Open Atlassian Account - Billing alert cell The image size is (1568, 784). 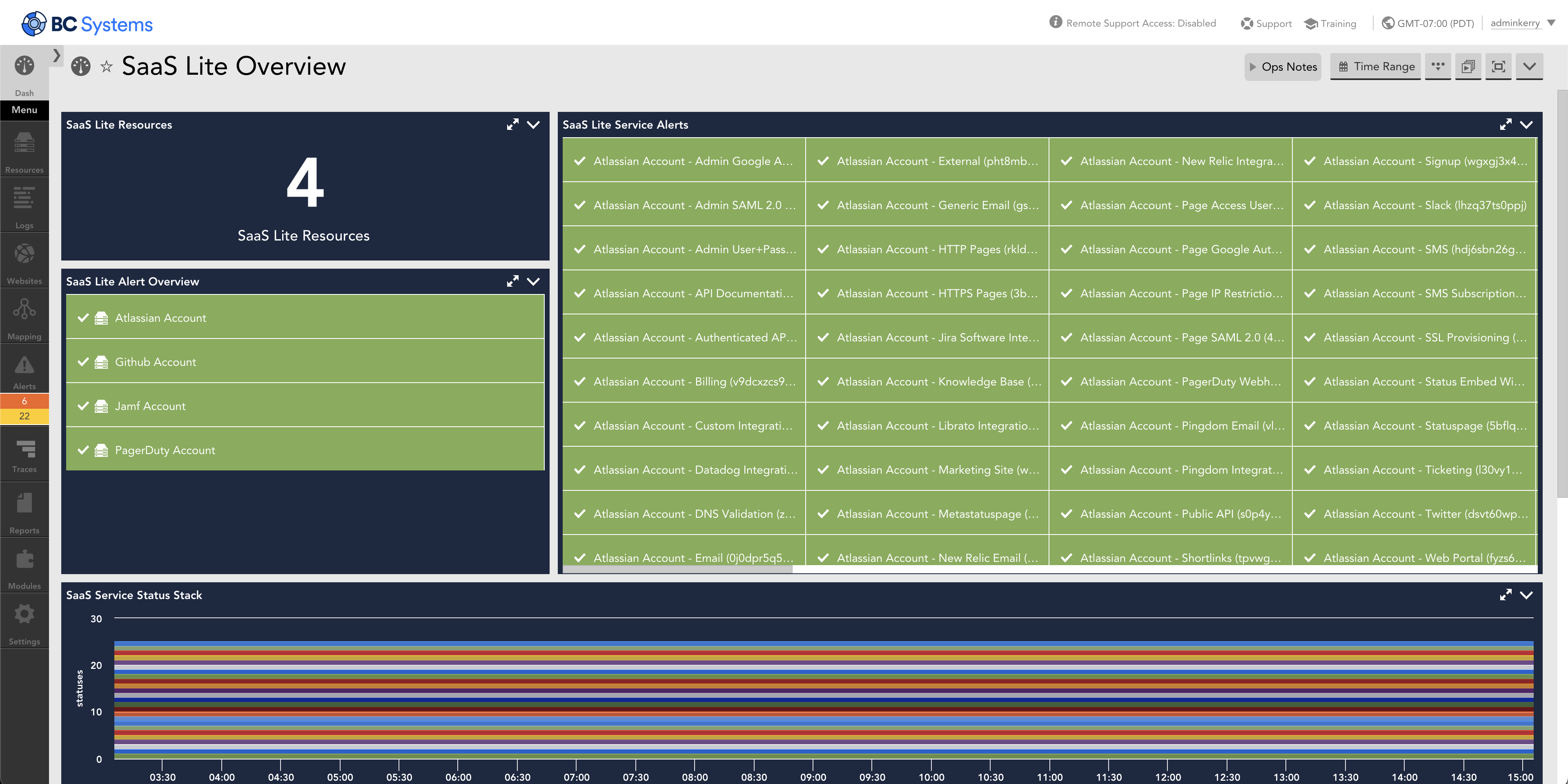coord(684,381)
